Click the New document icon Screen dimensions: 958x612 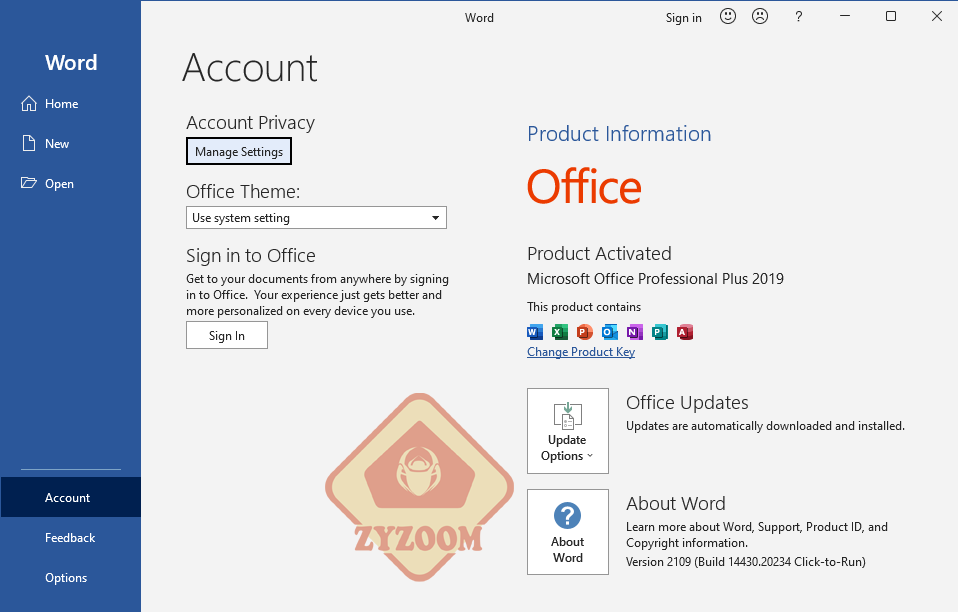[x=29, y=144]
